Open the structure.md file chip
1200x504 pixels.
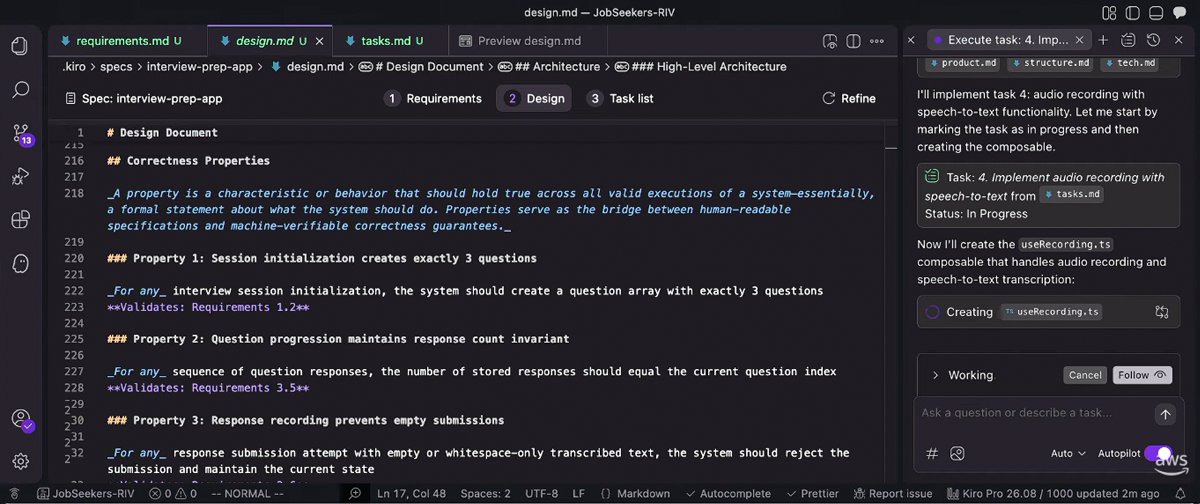pos(1049,63)
